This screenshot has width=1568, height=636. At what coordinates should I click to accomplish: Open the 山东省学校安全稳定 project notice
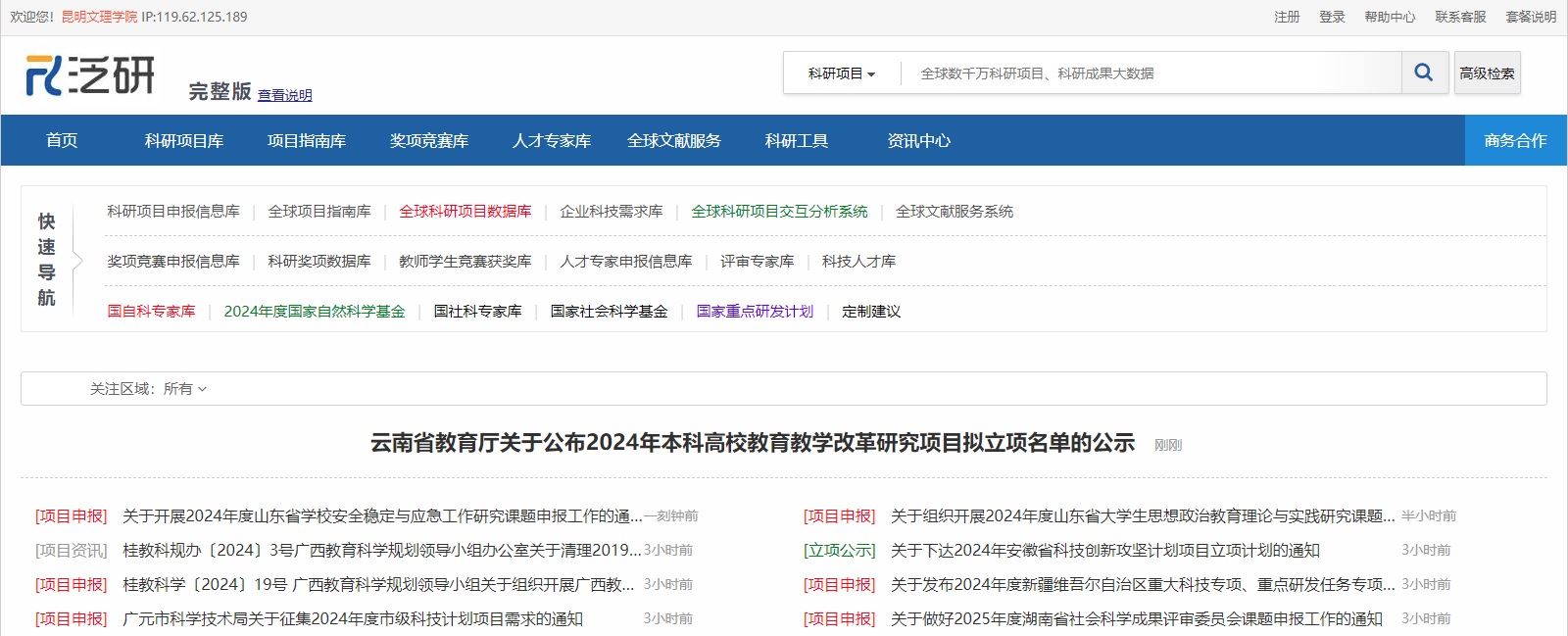click(382, 515)
